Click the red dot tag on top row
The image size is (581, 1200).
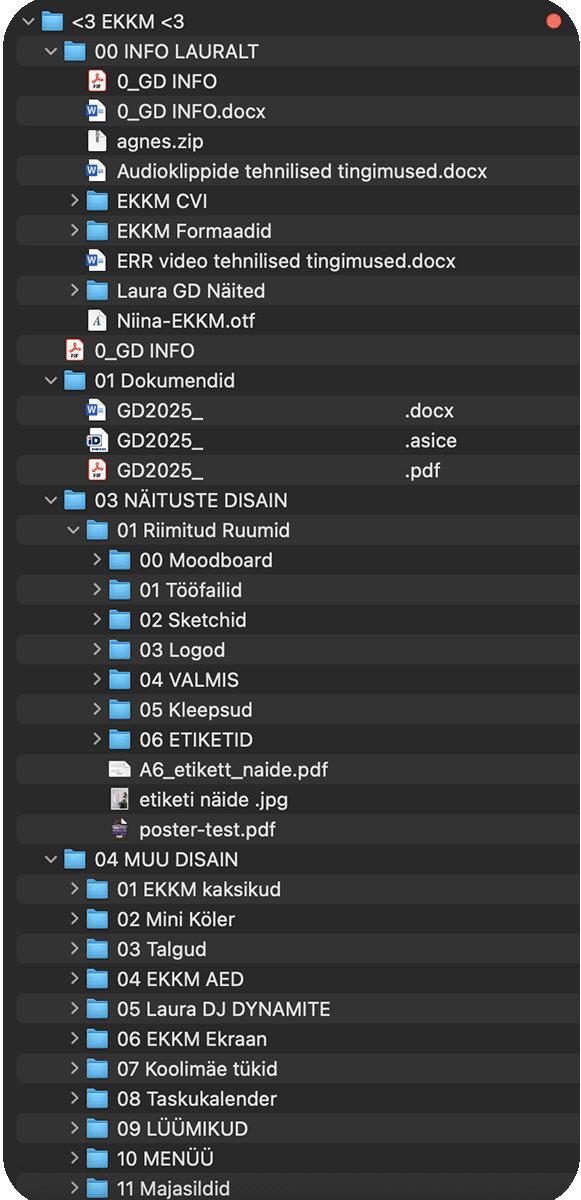[x=553, y=21]
